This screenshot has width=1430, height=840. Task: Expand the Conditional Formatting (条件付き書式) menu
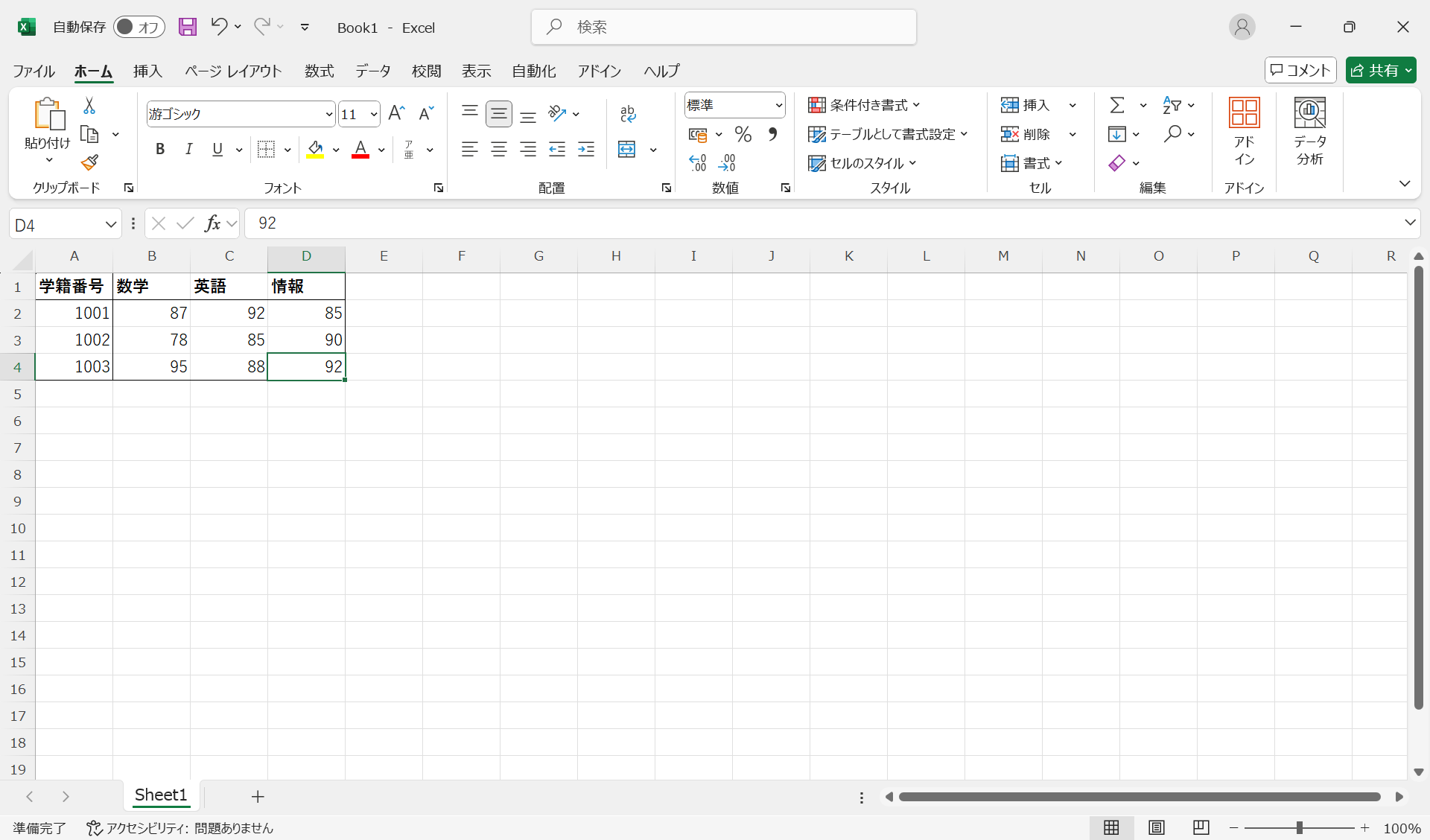coord(864,105)
